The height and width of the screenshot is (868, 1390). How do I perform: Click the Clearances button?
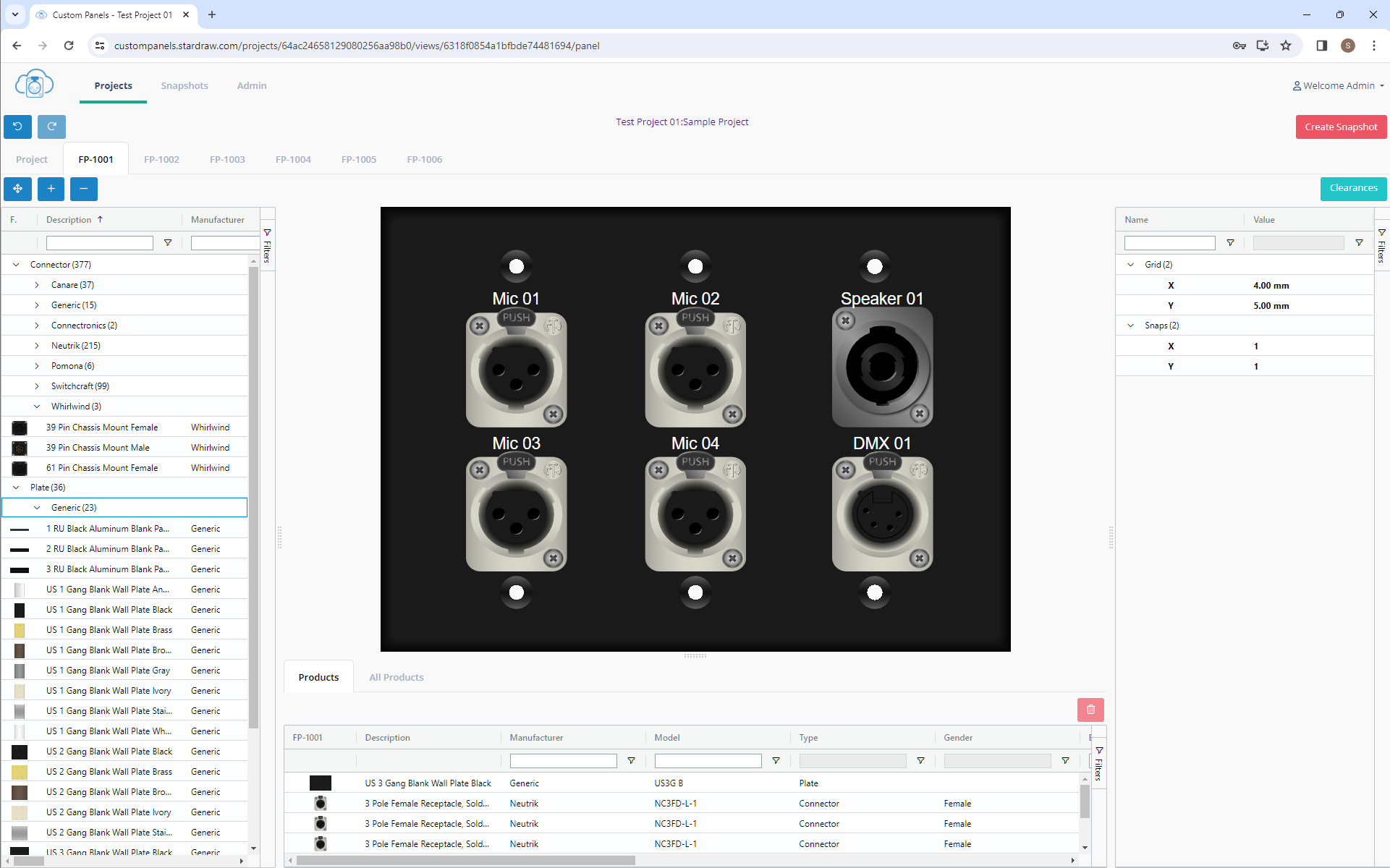(1352, 188)
